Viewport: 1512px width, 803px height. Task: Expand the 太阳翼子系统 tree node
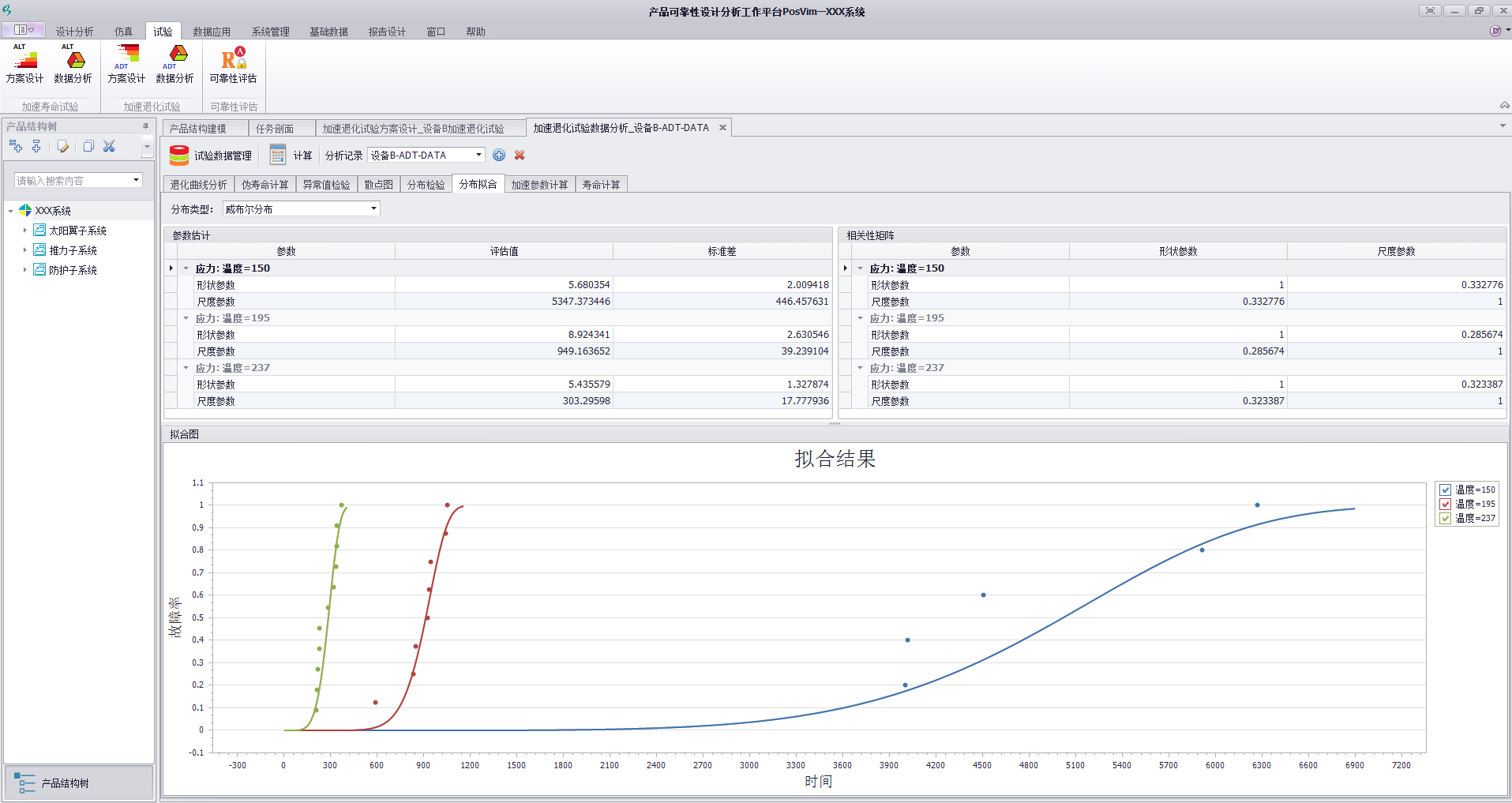click(24, 231)
